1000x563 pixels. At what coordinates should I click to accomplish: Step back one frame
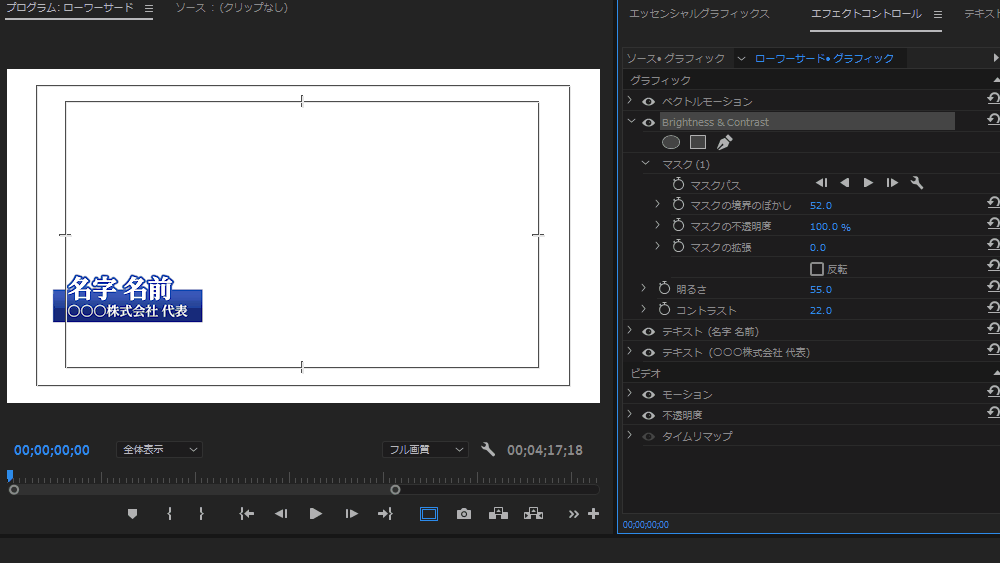pos(281,514)
